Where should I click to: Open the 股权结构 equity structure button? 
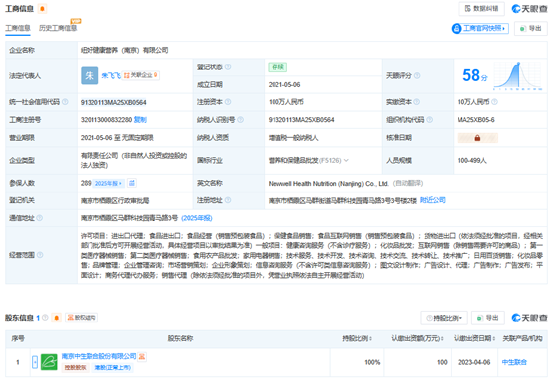click(81, 318)
